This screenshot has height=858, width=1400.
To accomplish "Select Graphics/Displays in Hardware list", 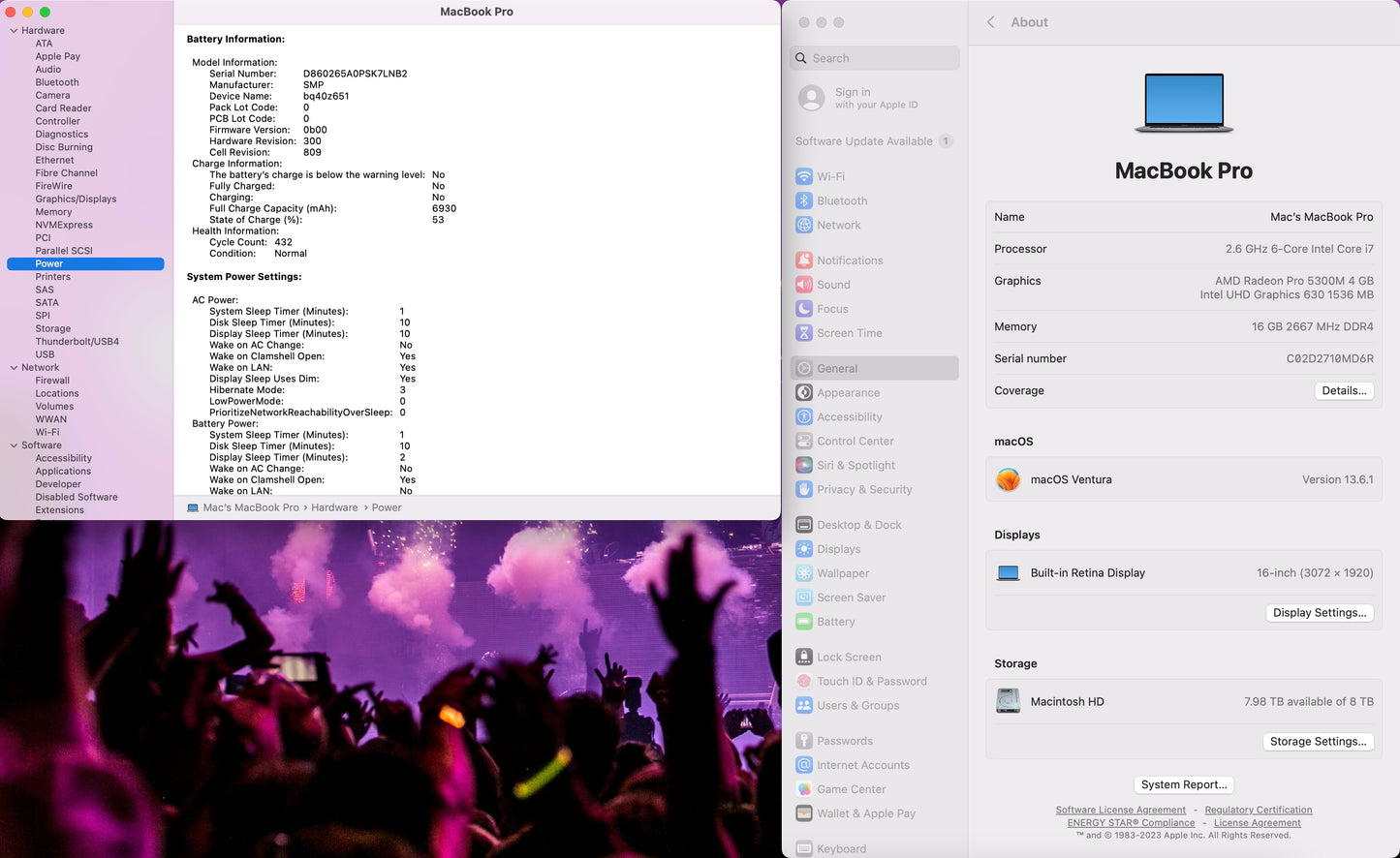I will click(x=76, y=199).
